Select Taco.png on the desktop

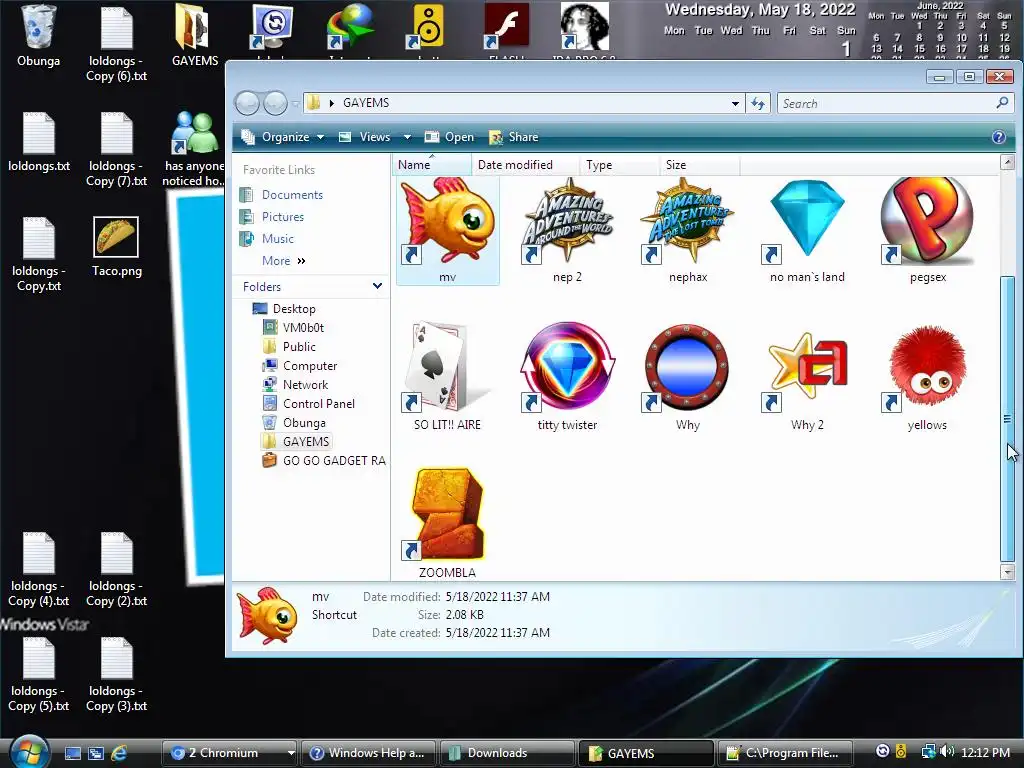click(116, 247)
